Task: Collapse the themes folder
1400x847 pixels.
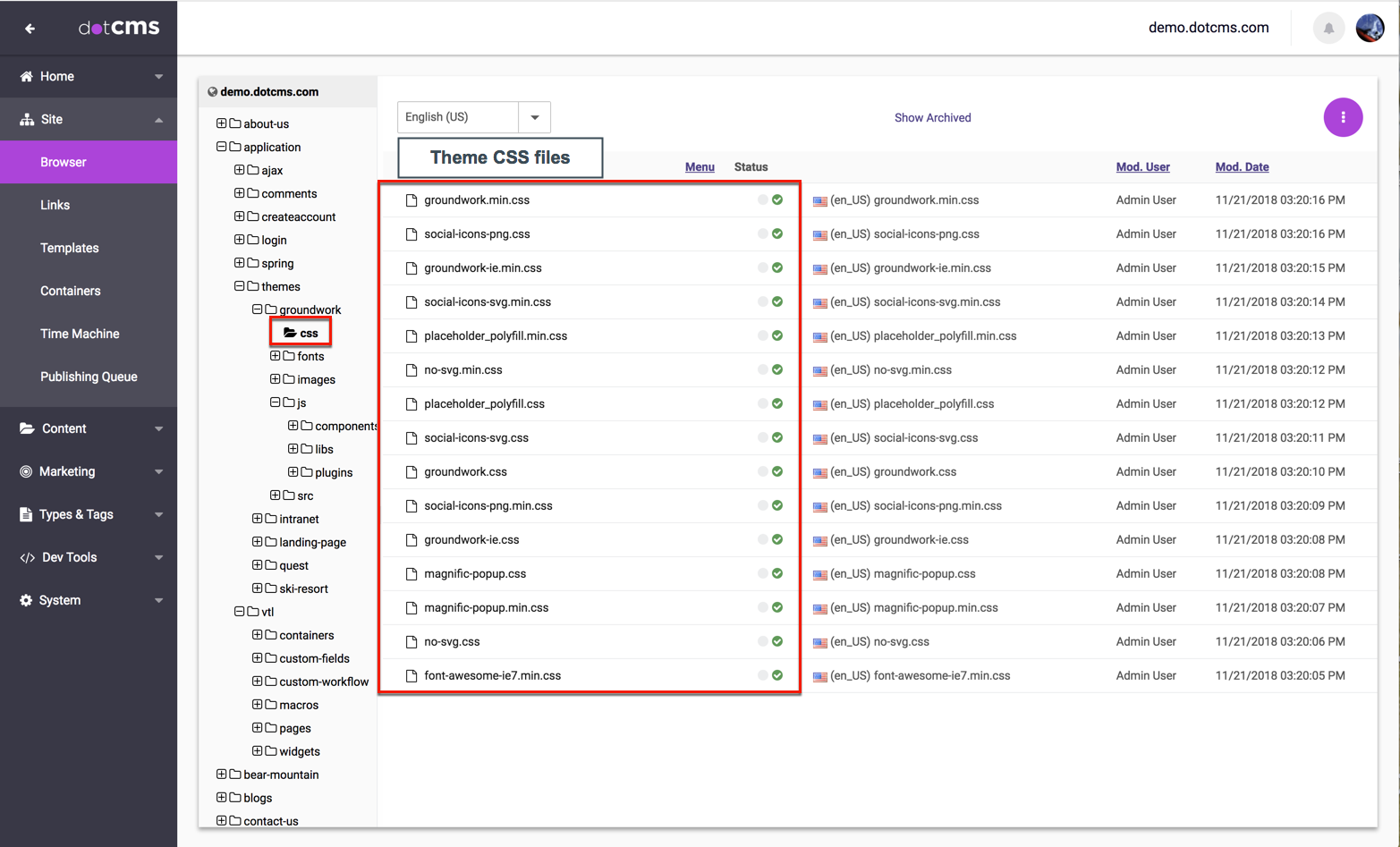Action: click(x=239, y=286)
